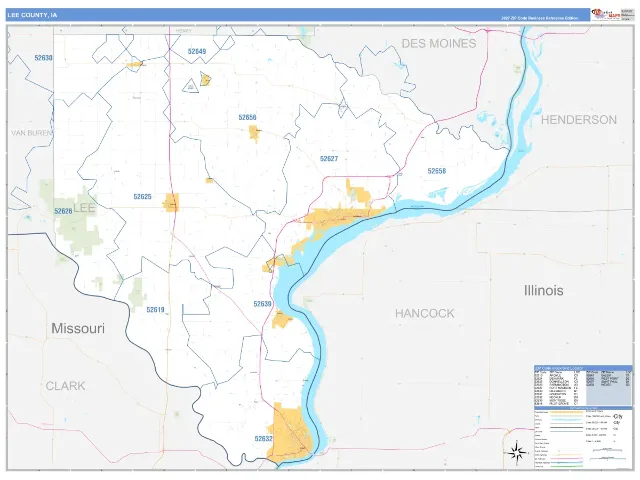Select ZIP code label 52632
640x480 pixels.
(264, 439)
